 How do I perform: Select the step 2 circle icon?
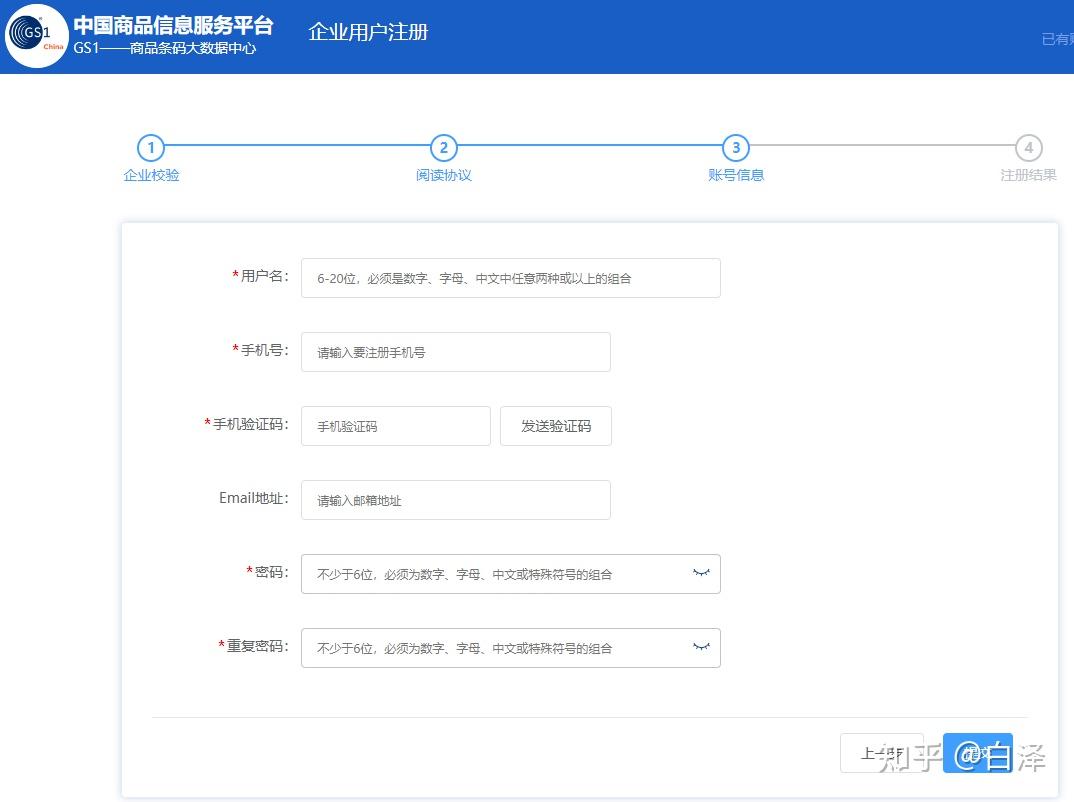coord(443,147)
